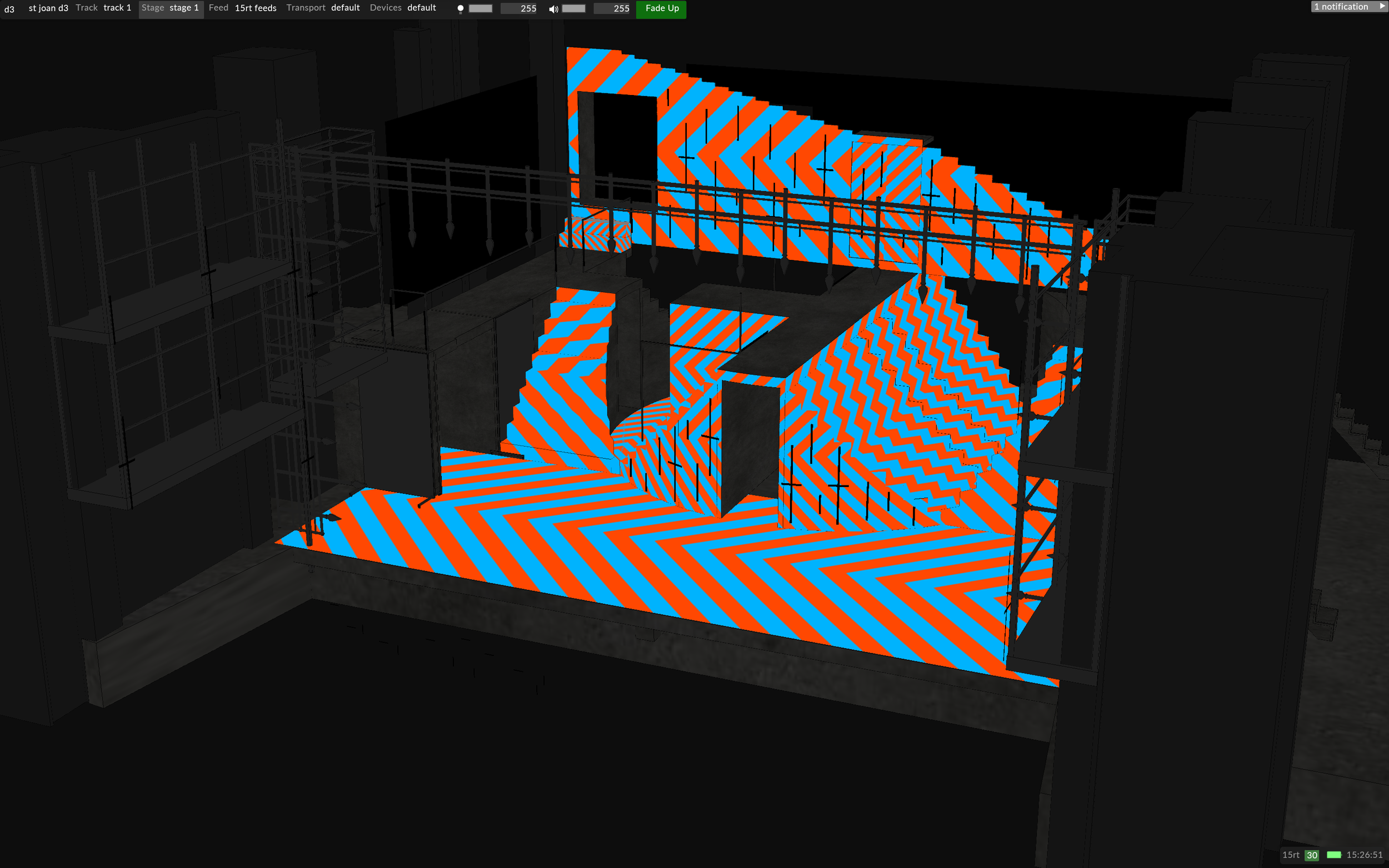The height and width of the screenshot is (868, 1389).
Task: Open the Feed 15rt feeds menu
Action: [242, 8]
